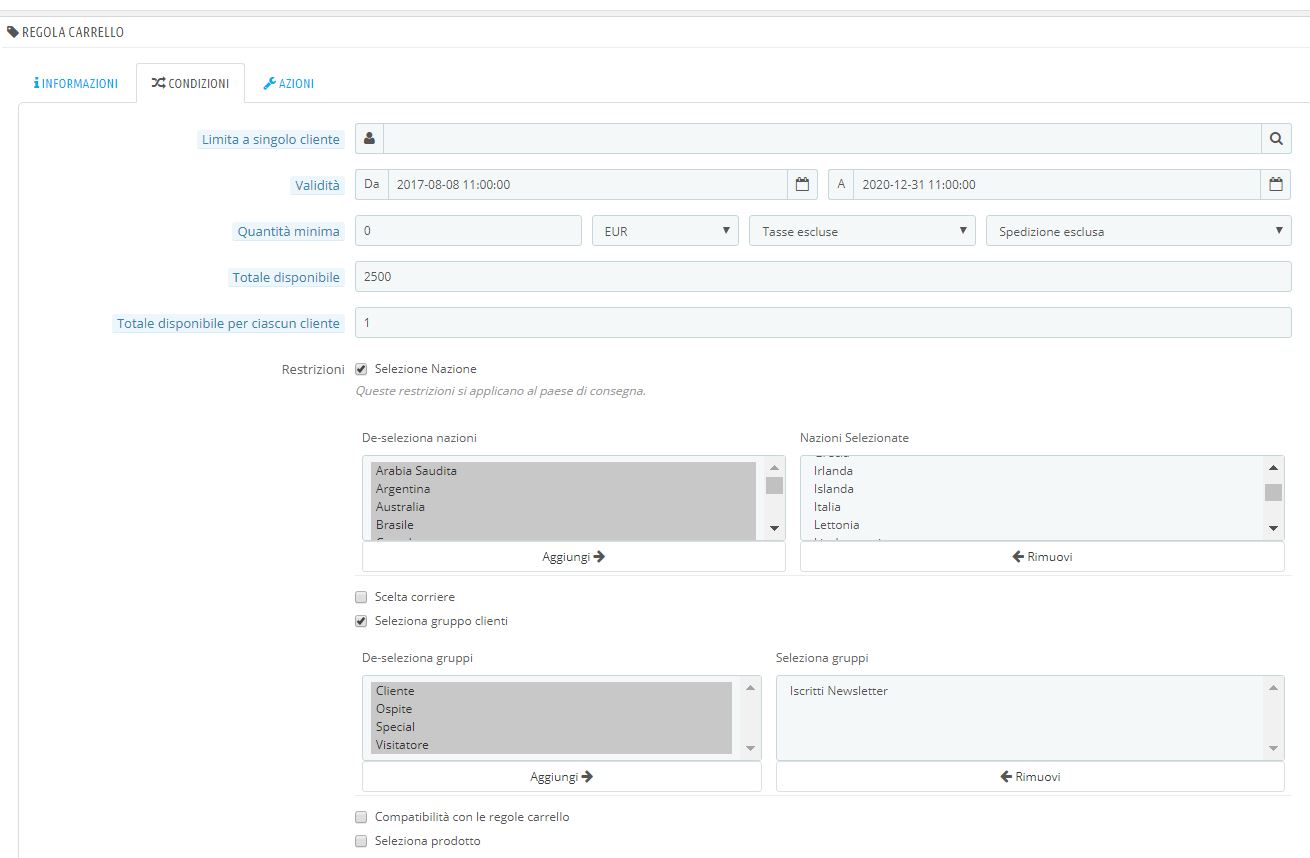Select Italia in Nazioni Selezionate
Screen dimensions: 1310x858
[x=1032, y=507]
